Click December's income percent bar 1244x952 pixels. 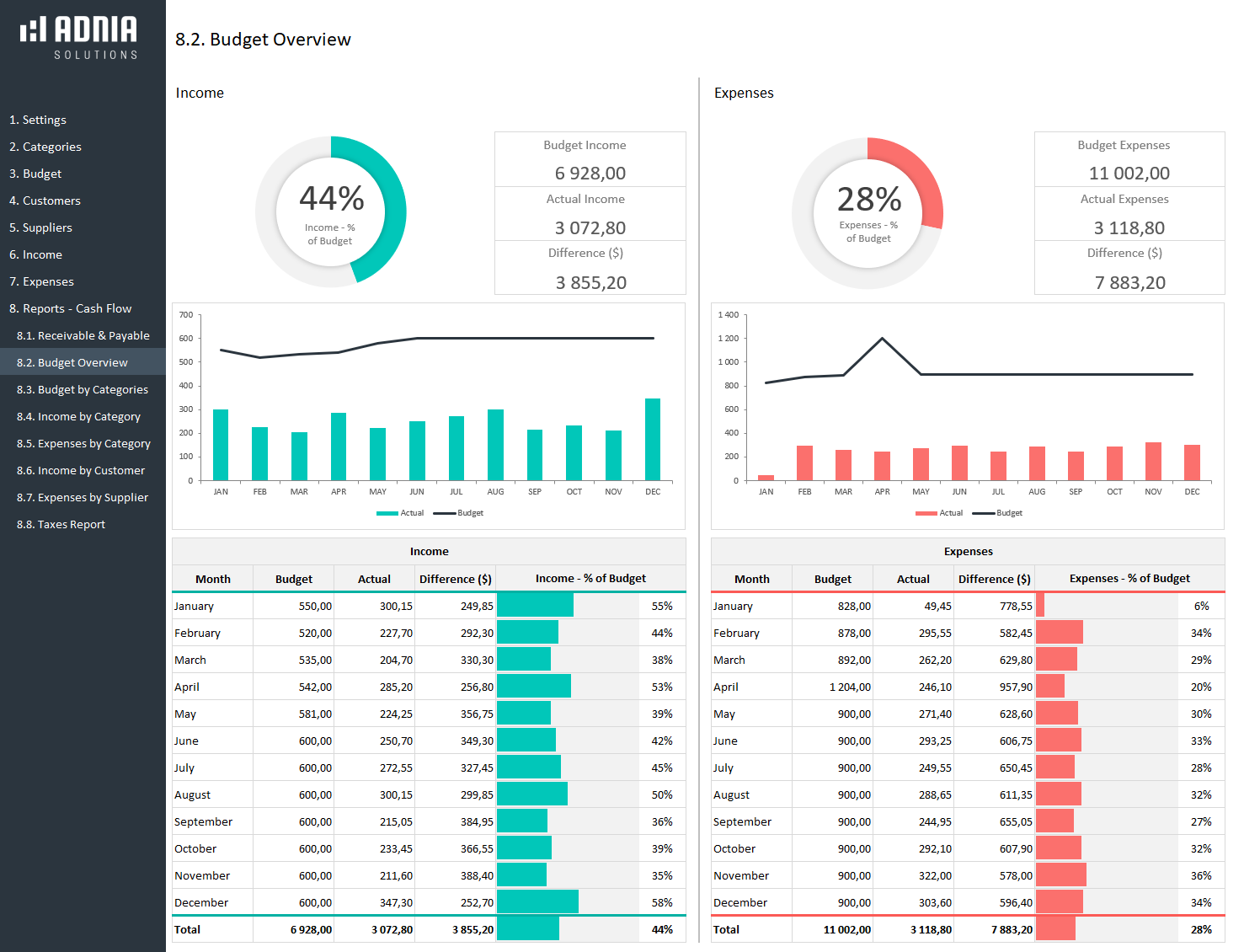coord(537,902)
